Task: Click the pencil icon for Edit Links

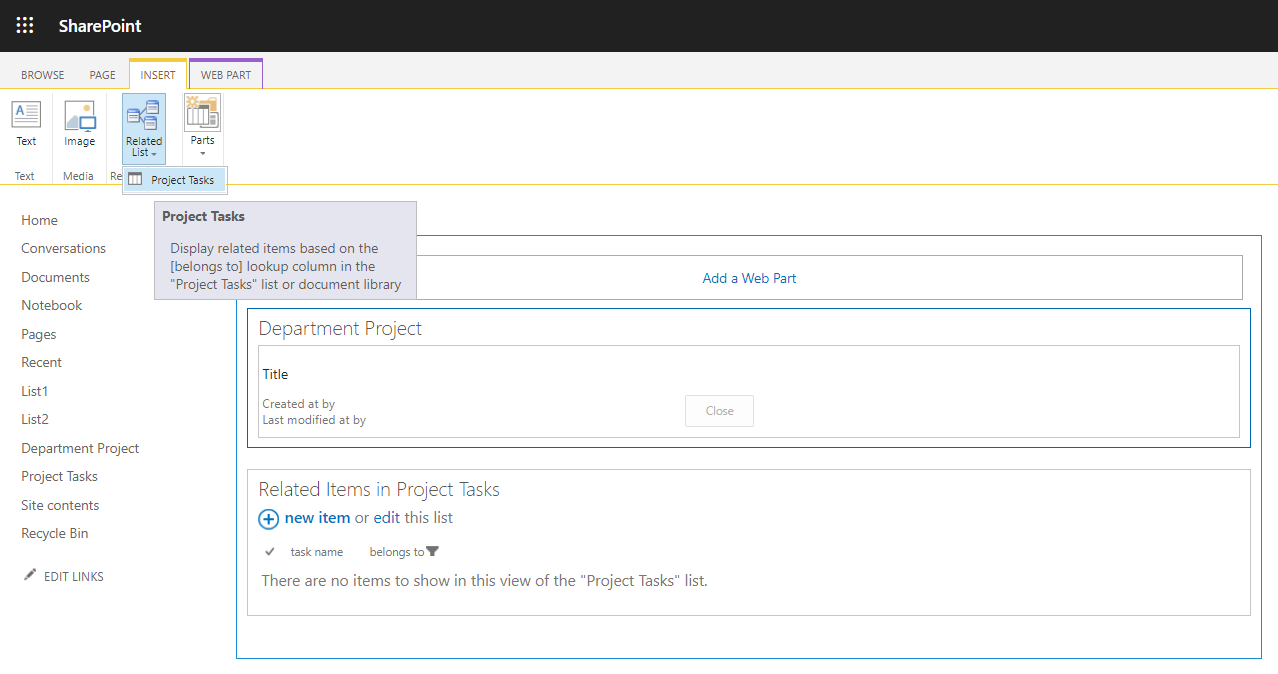Action: pos(30,575)
